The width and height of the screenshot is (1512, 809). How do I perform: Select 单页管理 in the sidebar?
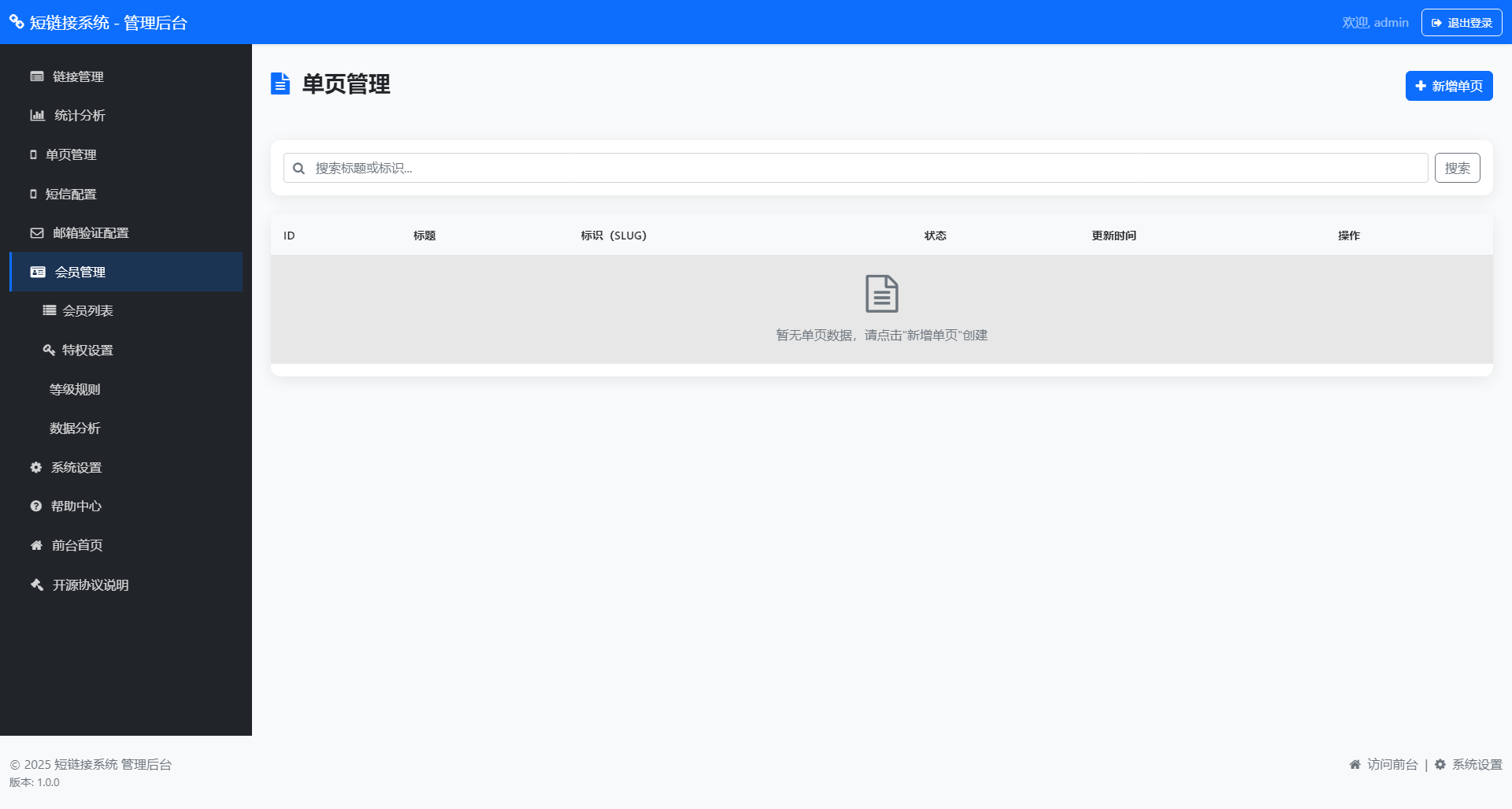pos(126,154)
